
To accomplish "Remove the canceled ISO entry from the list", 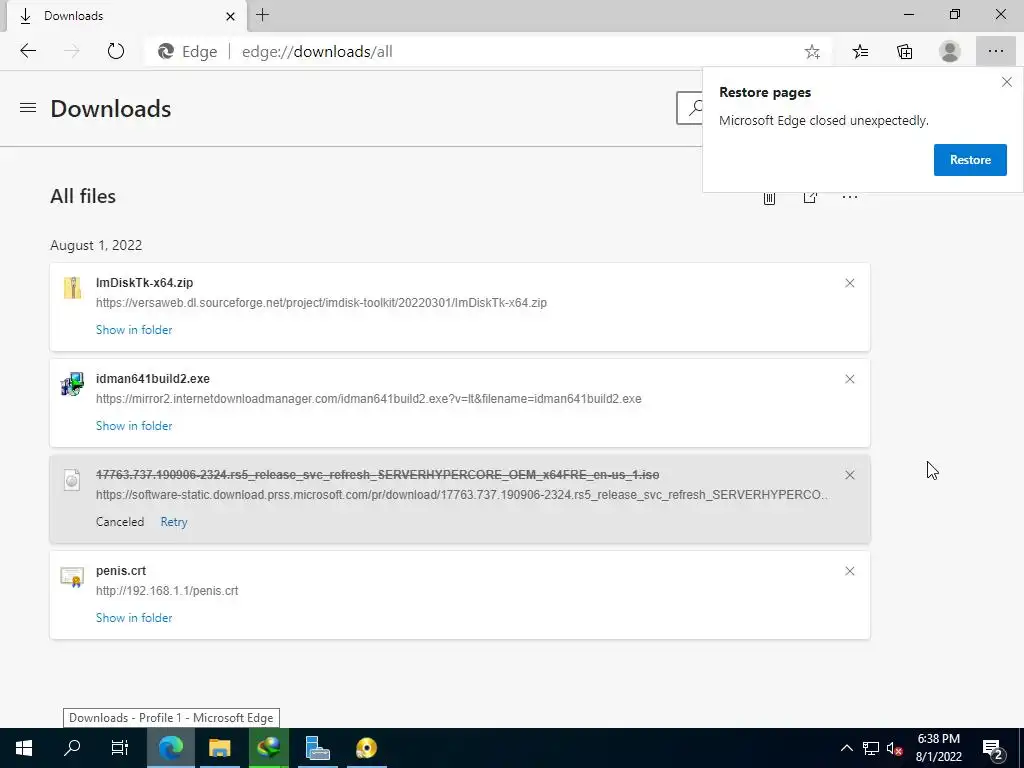I will pos(850,475).
